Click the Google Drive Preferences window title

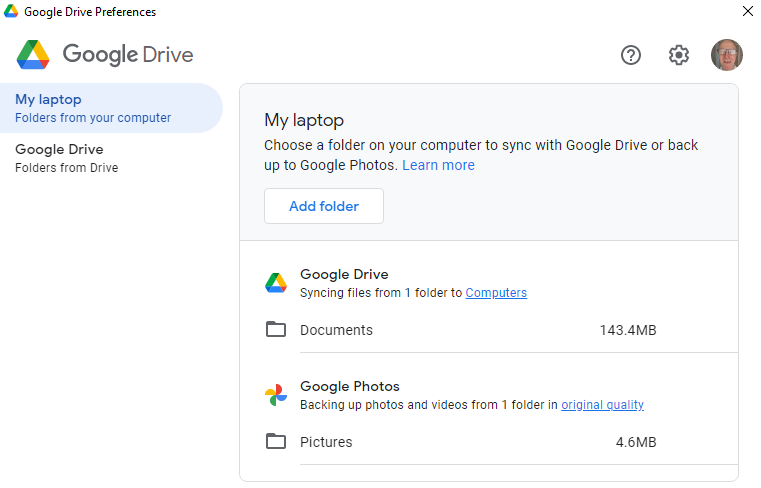pyautogui.click(x=90, y=12)
